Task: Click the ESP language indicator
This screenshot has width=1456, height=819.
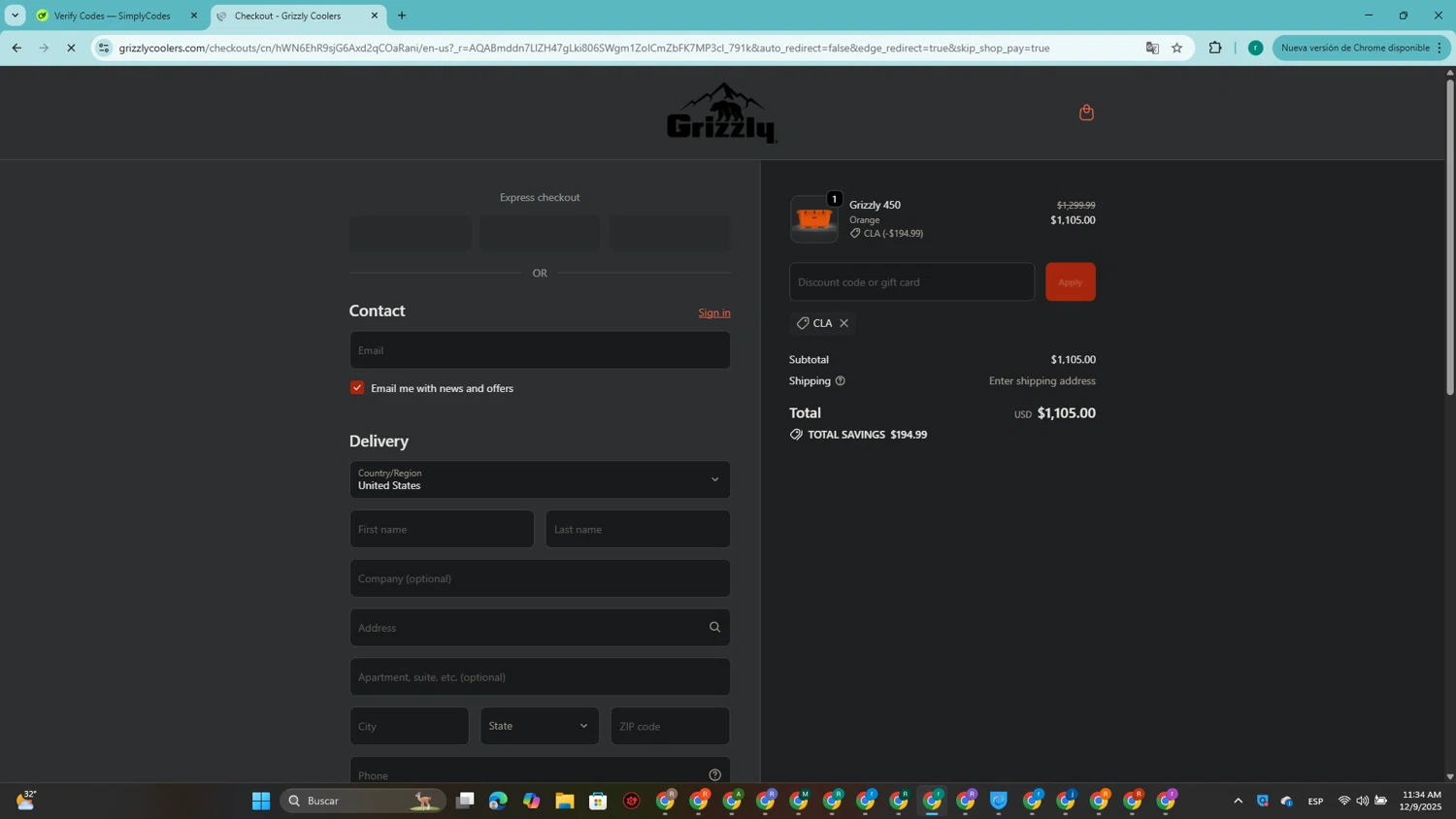Action: click(x=1315, y=801)
